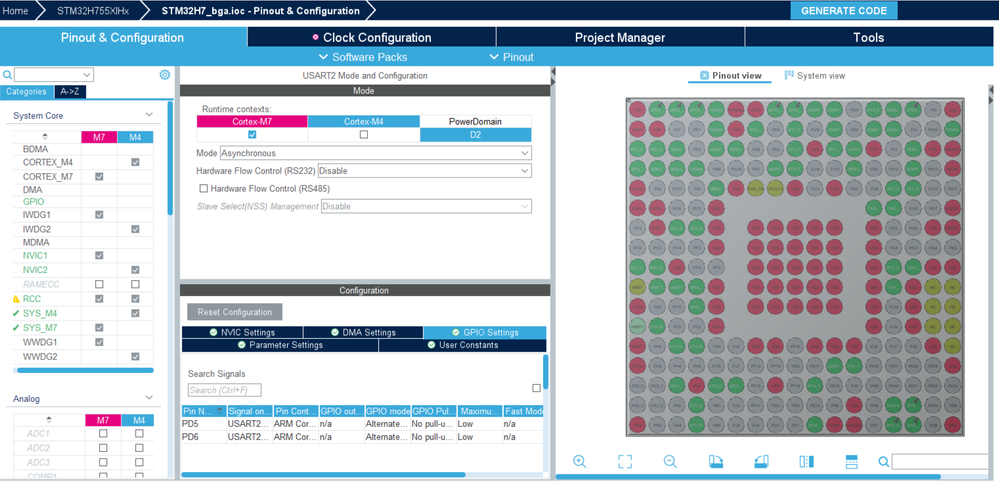Open the Tools tab
Image resolution: width=999 pixels, height=481 pixels.
(868, 38)
